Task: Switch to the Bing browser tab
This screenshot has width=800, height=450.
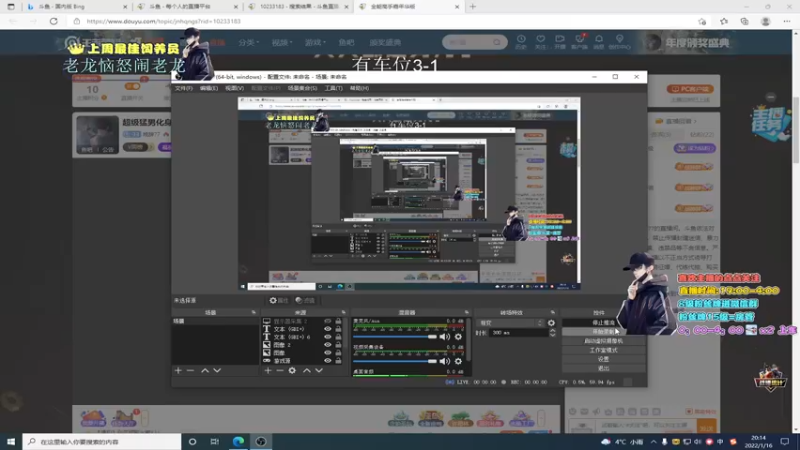Action: pos(77,7)
